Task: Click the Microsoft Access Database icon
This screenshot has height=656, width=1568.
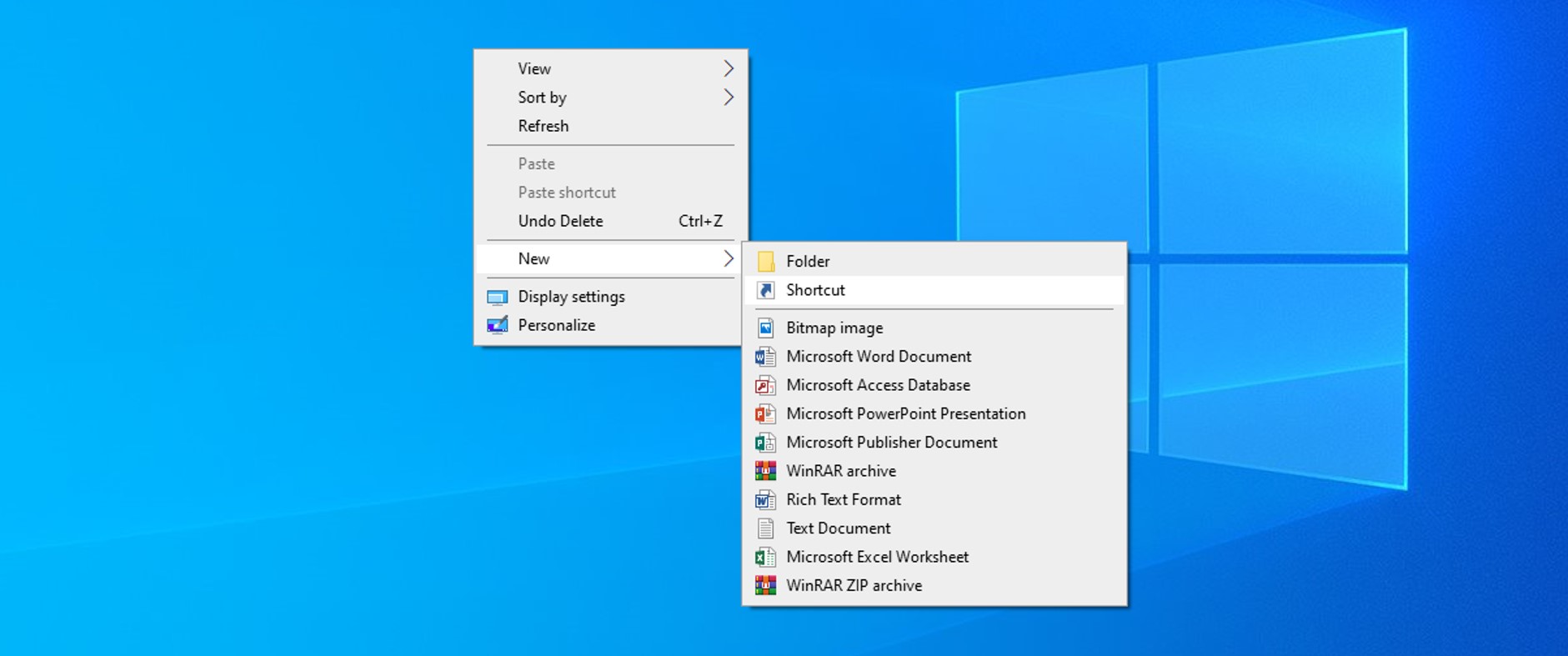Action: (765, 385)
